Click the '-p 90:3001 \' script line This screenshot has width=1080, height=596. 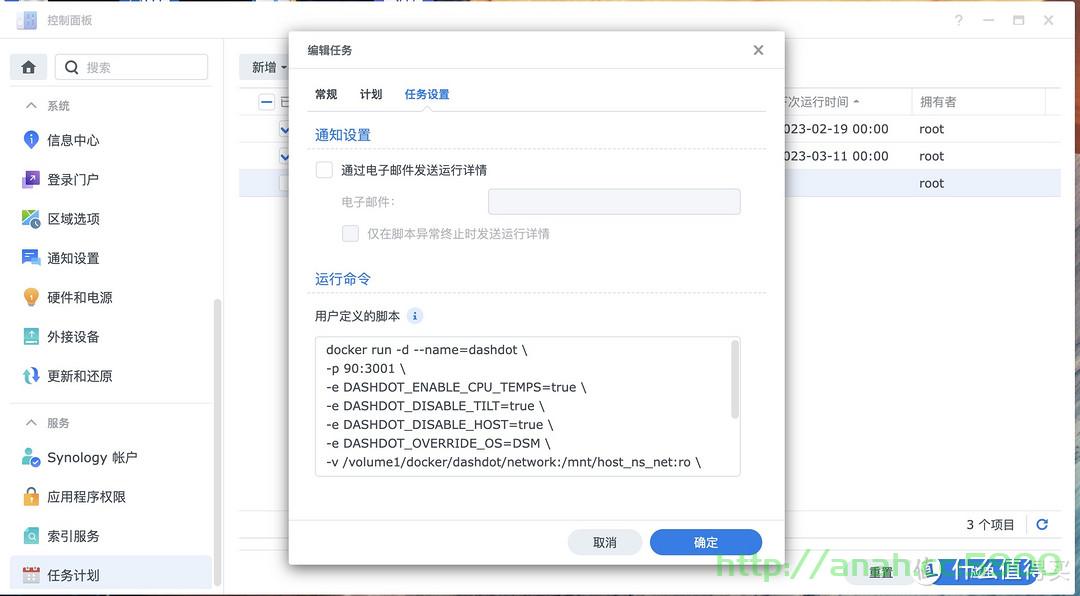click(366, 369)
